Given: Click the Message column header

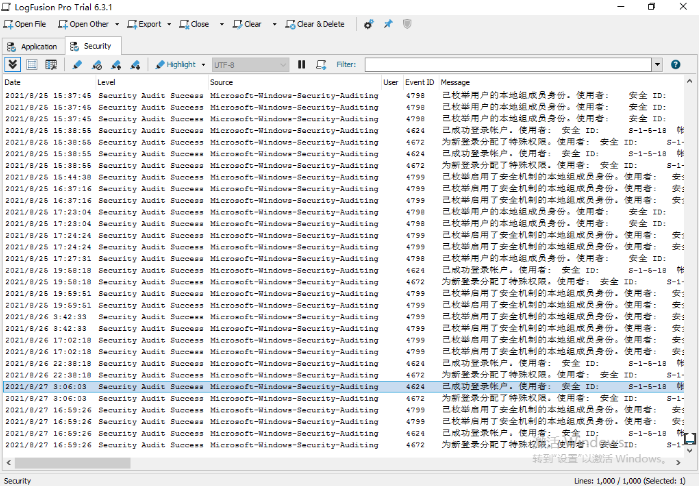Looking at the screenshot, I should tap(561, 82).
